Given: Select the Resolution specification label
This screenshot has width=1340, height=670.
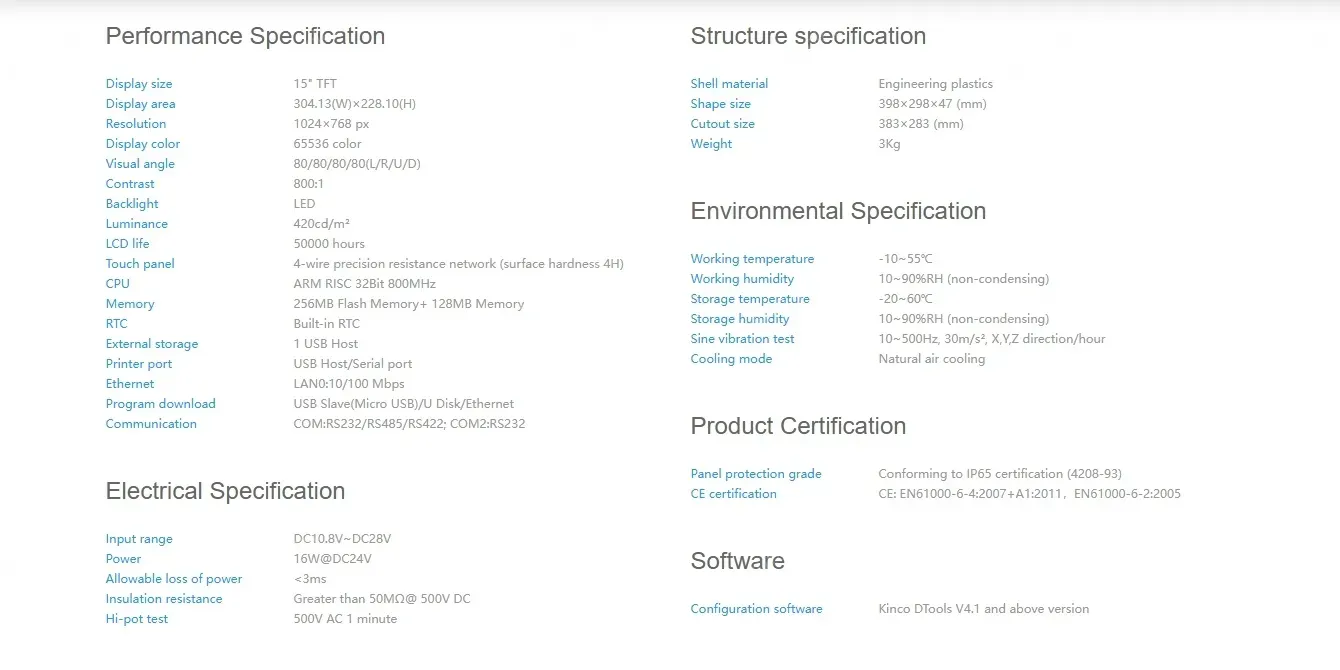Looking at the screenshot, I should (x=136, y=124).
